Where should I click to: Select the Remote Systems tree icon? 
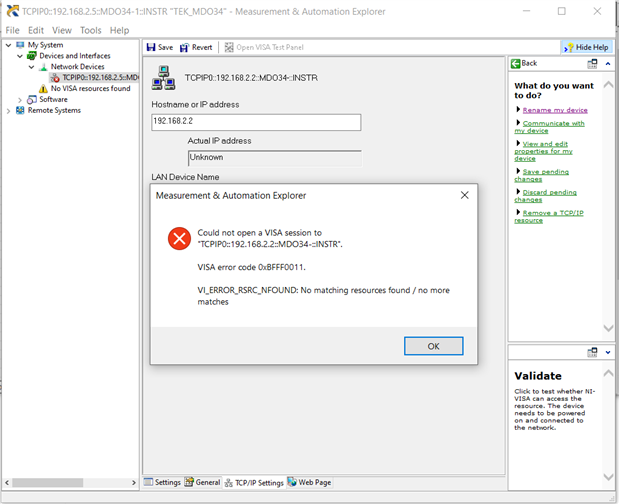[20, 110]
